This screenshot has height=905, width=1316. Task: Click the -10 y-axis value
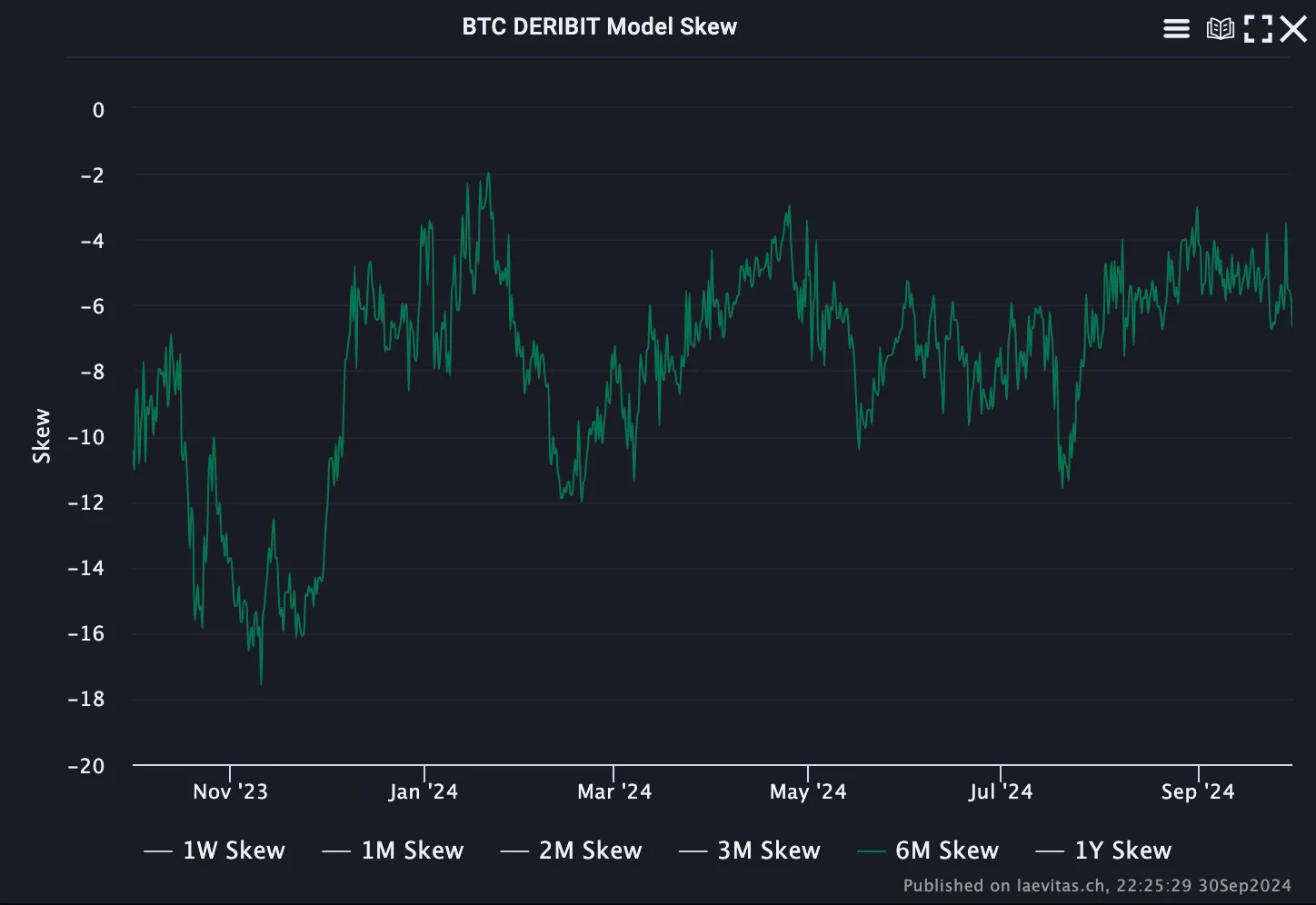(86, 437)
